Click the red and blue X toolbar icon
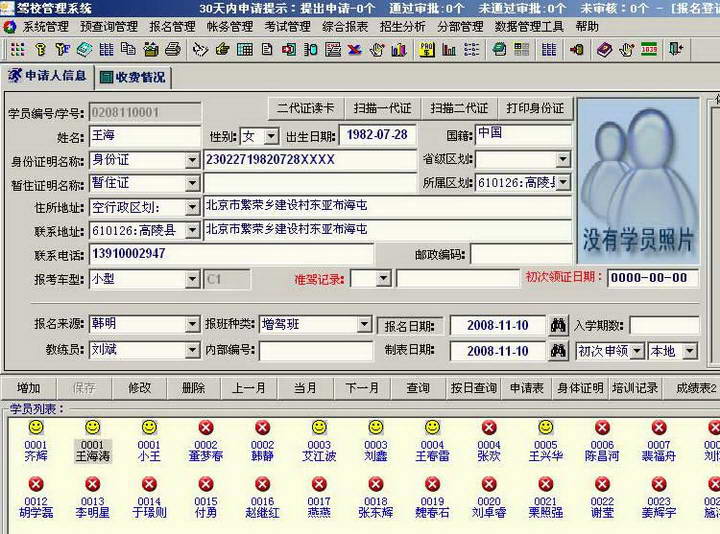The width and height of the screenshot is (720, 534). point(354,49)
